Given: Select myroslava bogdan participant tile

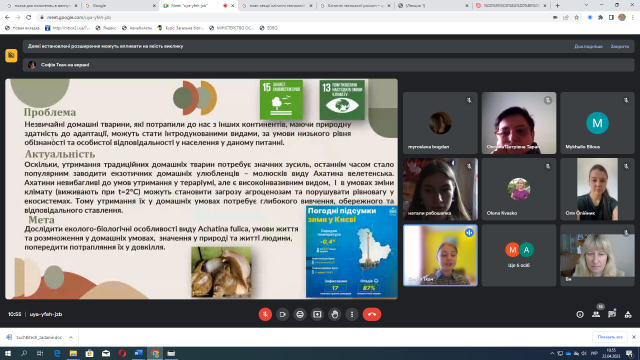Looking at the screenshot, I should [440, 123].
